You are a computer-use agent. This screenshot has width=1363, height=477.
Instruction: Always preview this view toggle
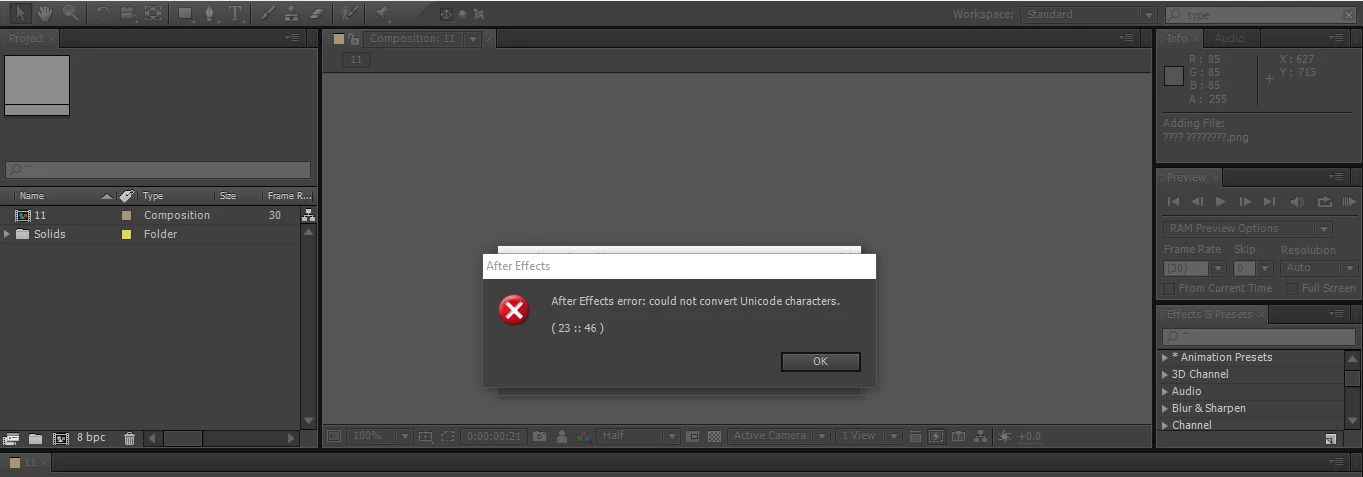point(334,436)
